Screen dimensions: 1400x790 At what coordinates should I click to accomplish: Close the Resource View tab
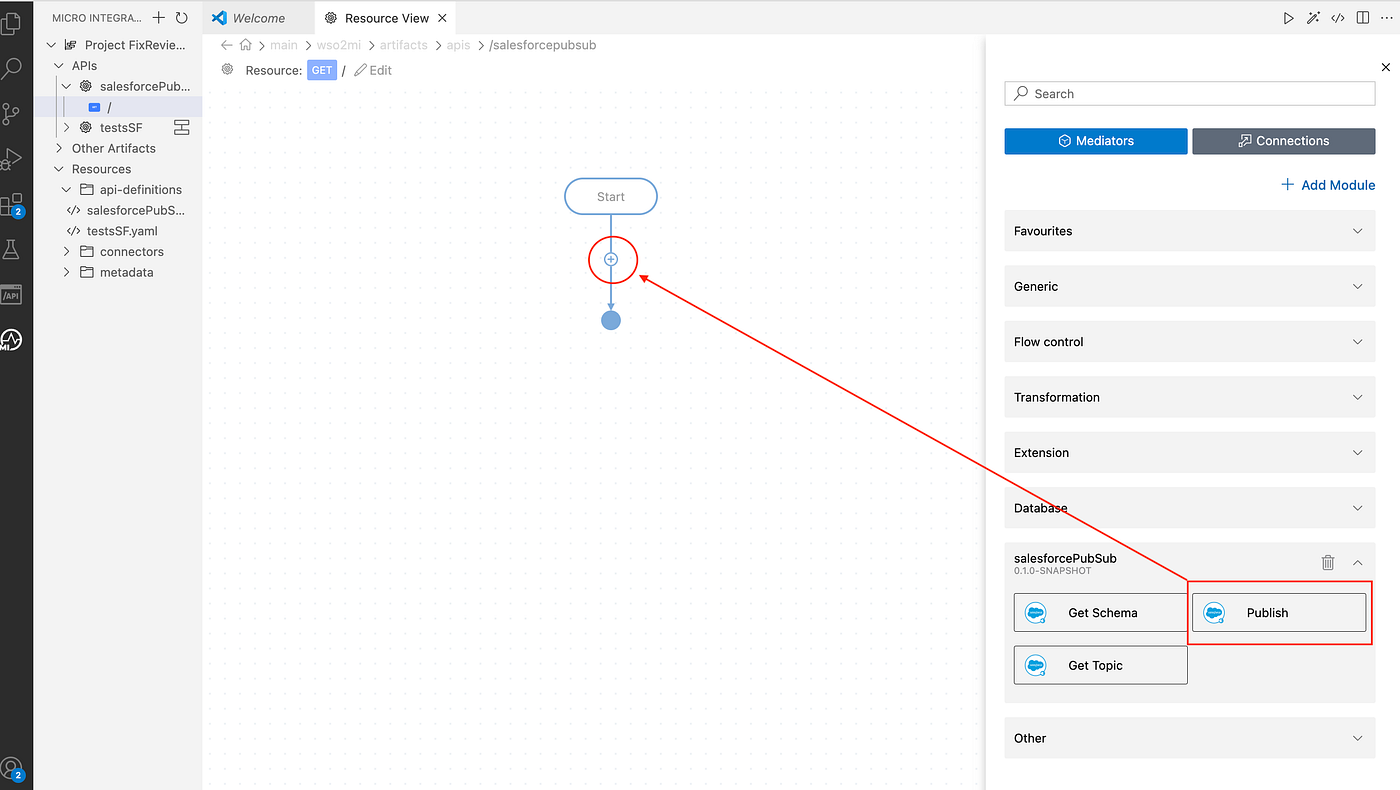pyautogui.click(x=442, y=18)
